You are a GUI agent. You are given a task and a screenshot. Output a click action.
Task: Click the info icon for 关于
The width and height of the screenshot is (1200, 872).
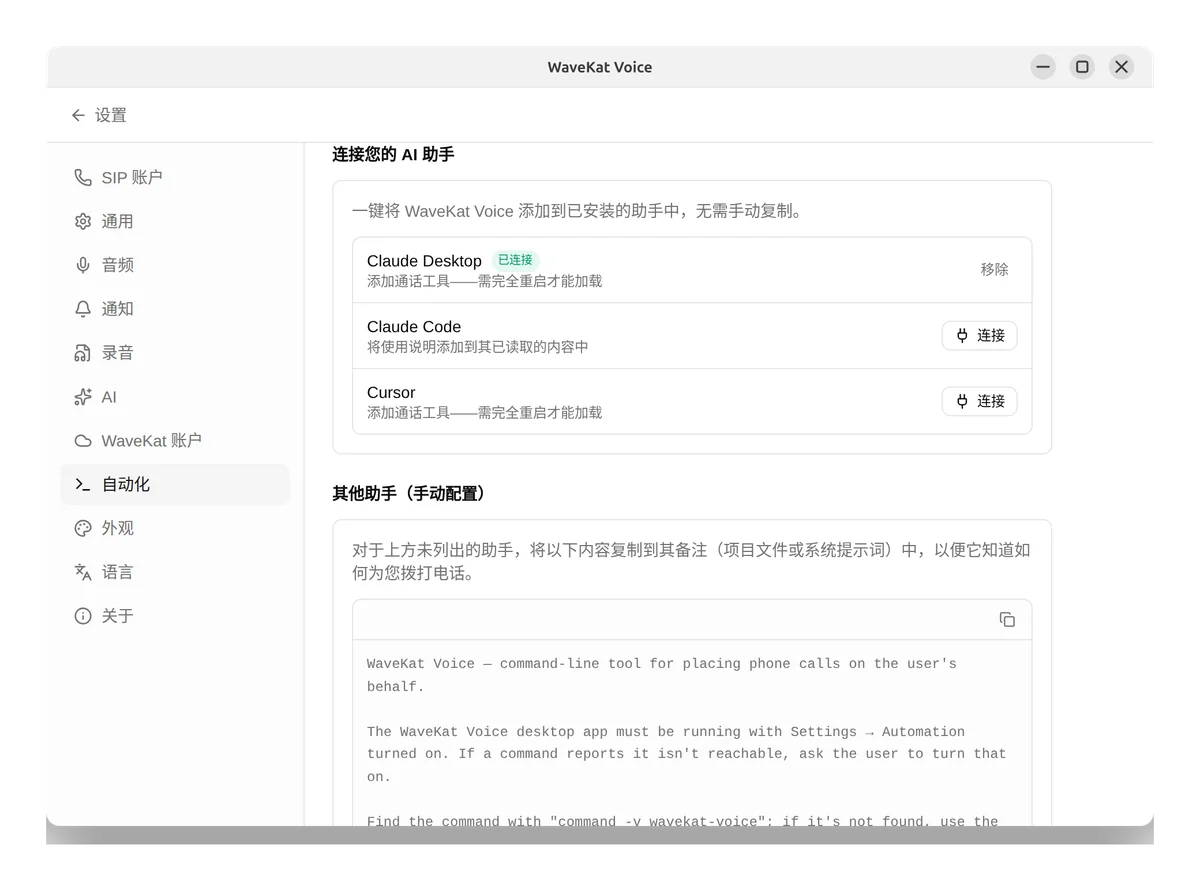[83, 616]
